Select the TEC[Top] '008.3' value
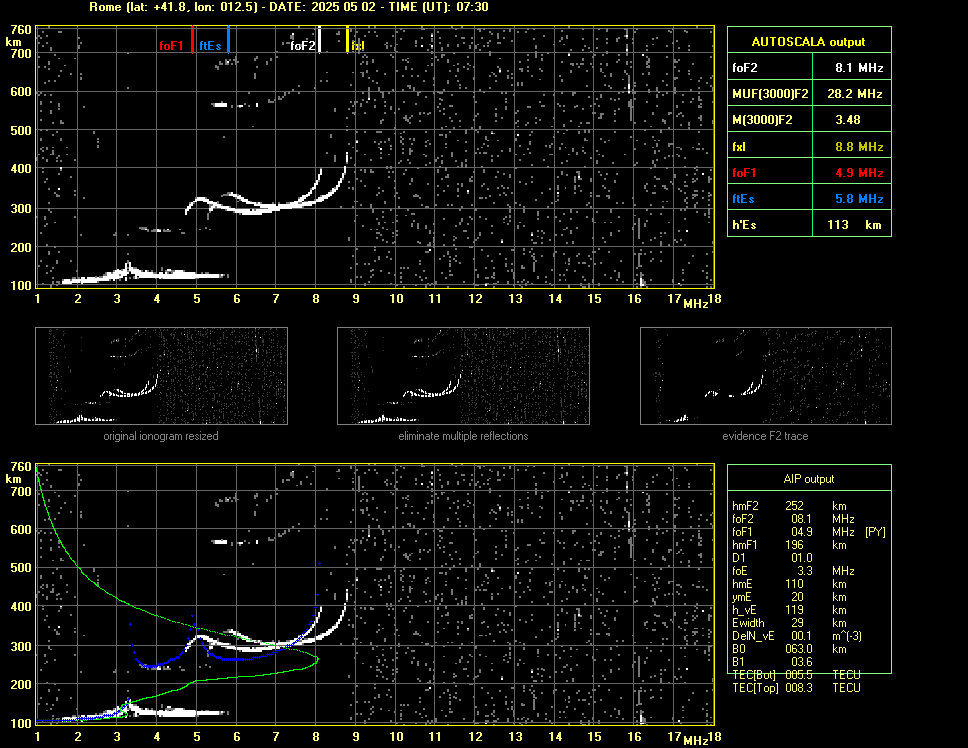968x748 pixels. (799, 688)
